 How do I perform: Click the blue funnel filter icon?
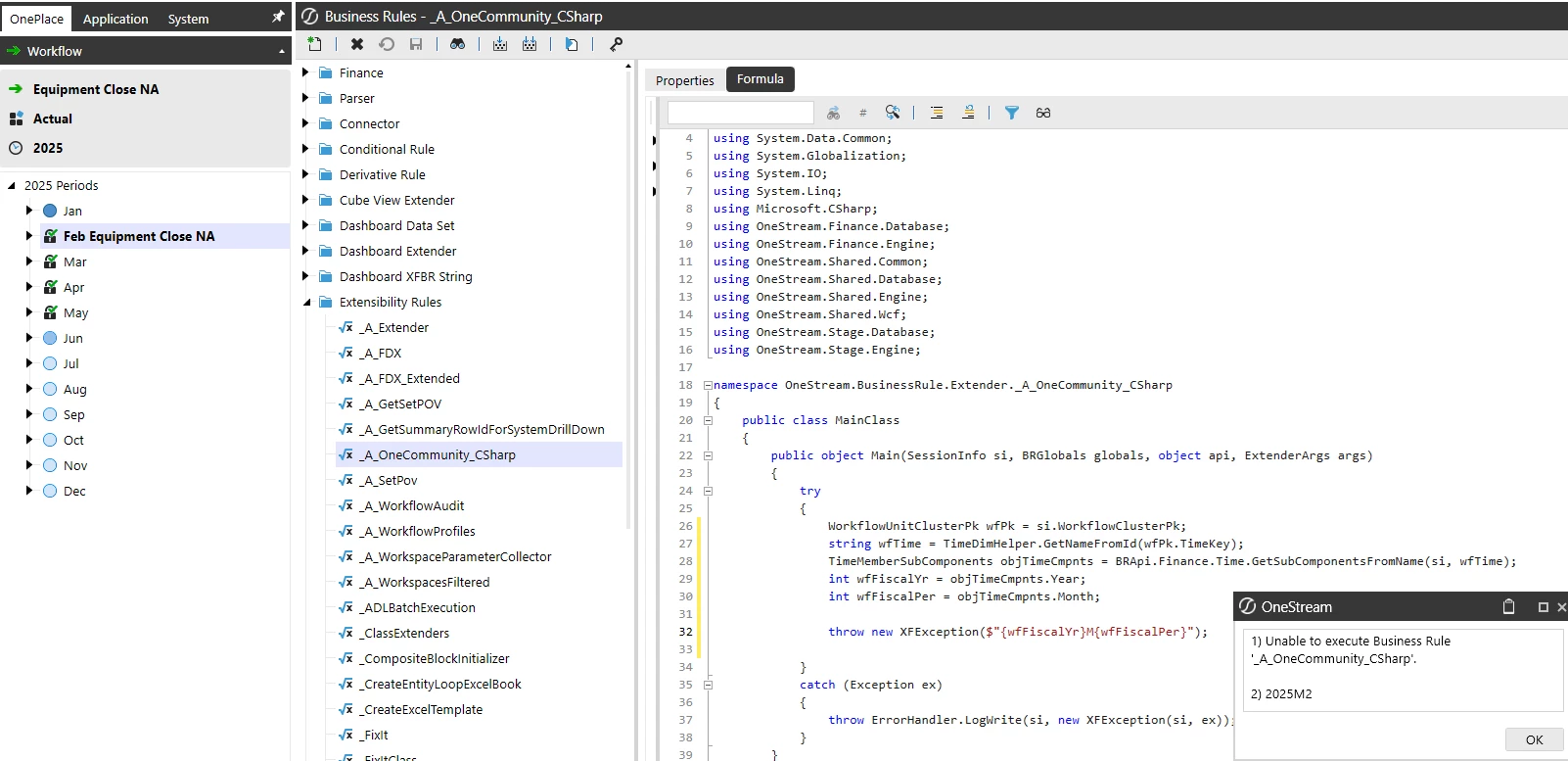coord(1012,113)
